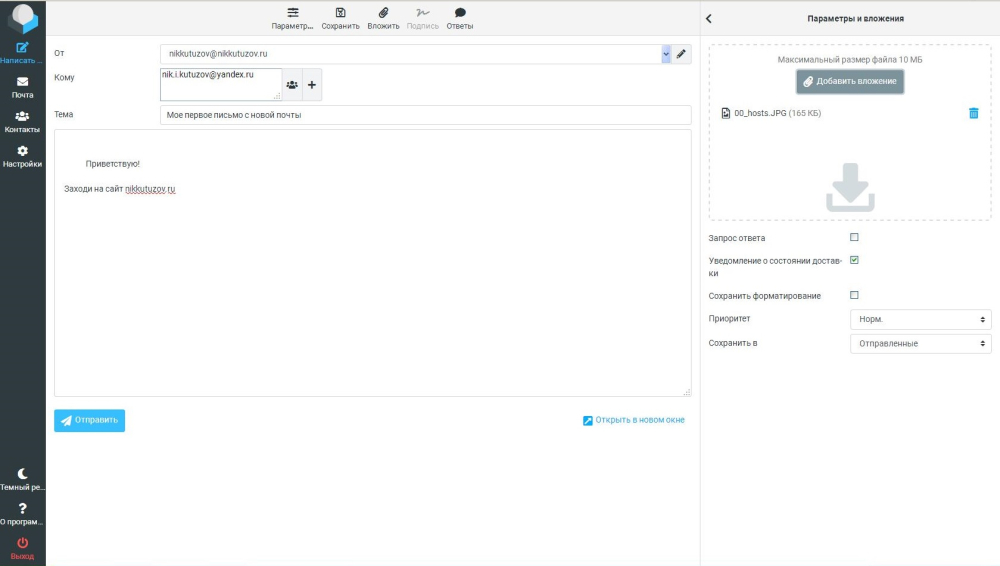Click the nikkutuzov.ru link text in body

(x=150, y=189)
